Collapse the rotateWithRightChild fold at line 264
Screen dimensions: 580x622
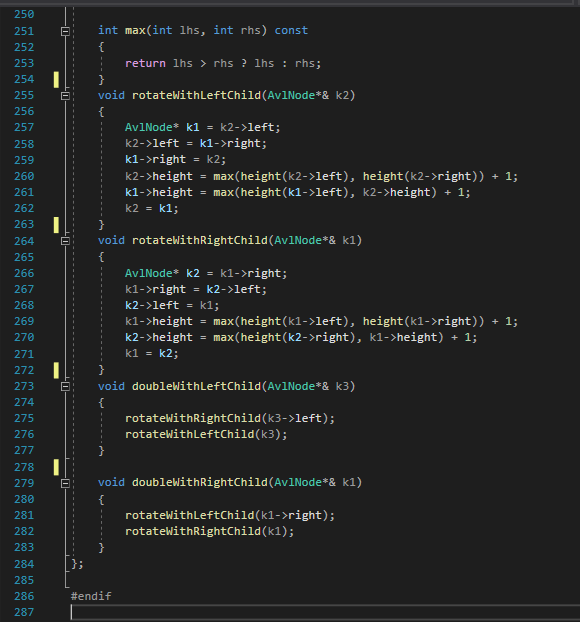point(65,241)
